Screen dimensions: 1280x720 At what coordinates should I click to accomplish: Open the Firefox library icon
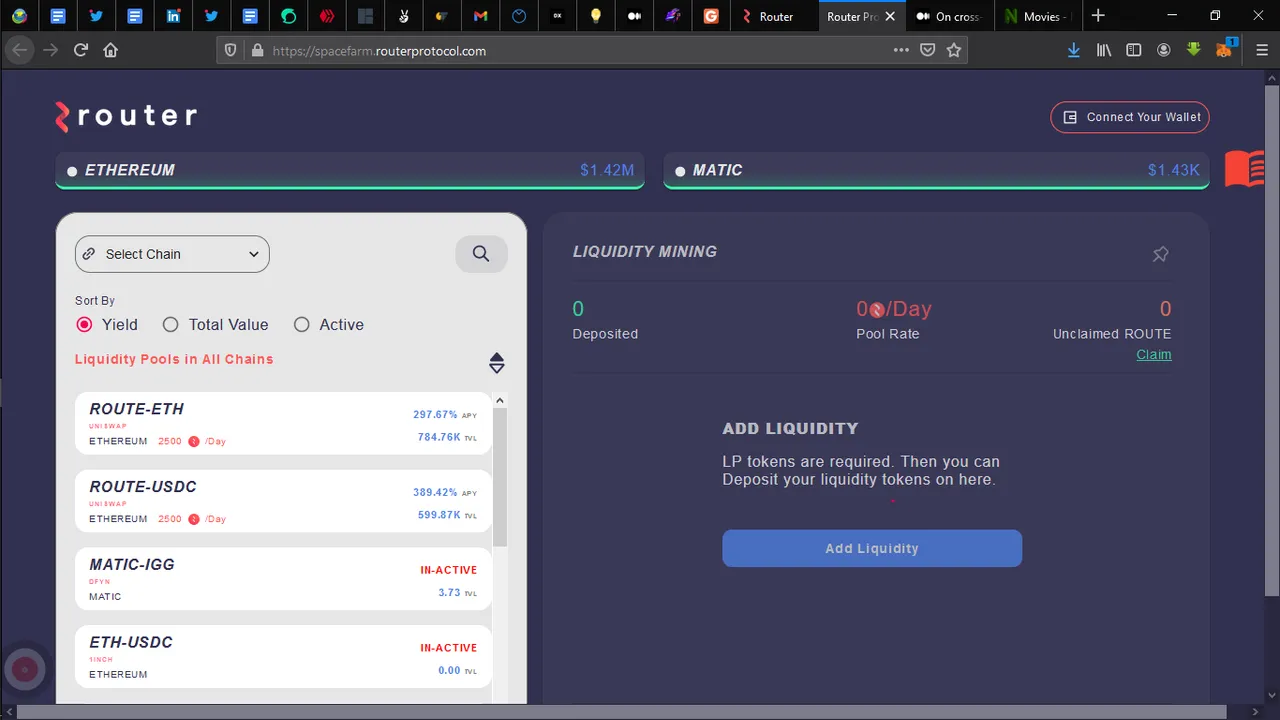[1104, 50]
